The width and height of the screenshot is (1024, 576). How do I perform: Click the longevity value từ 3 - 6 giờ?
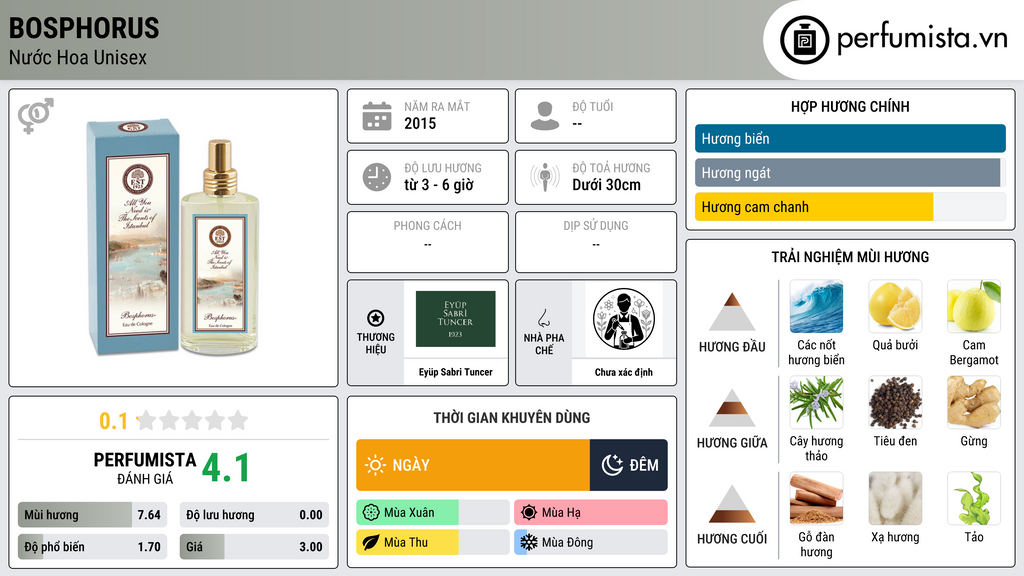pyautogui.click(x=438, y=185)
